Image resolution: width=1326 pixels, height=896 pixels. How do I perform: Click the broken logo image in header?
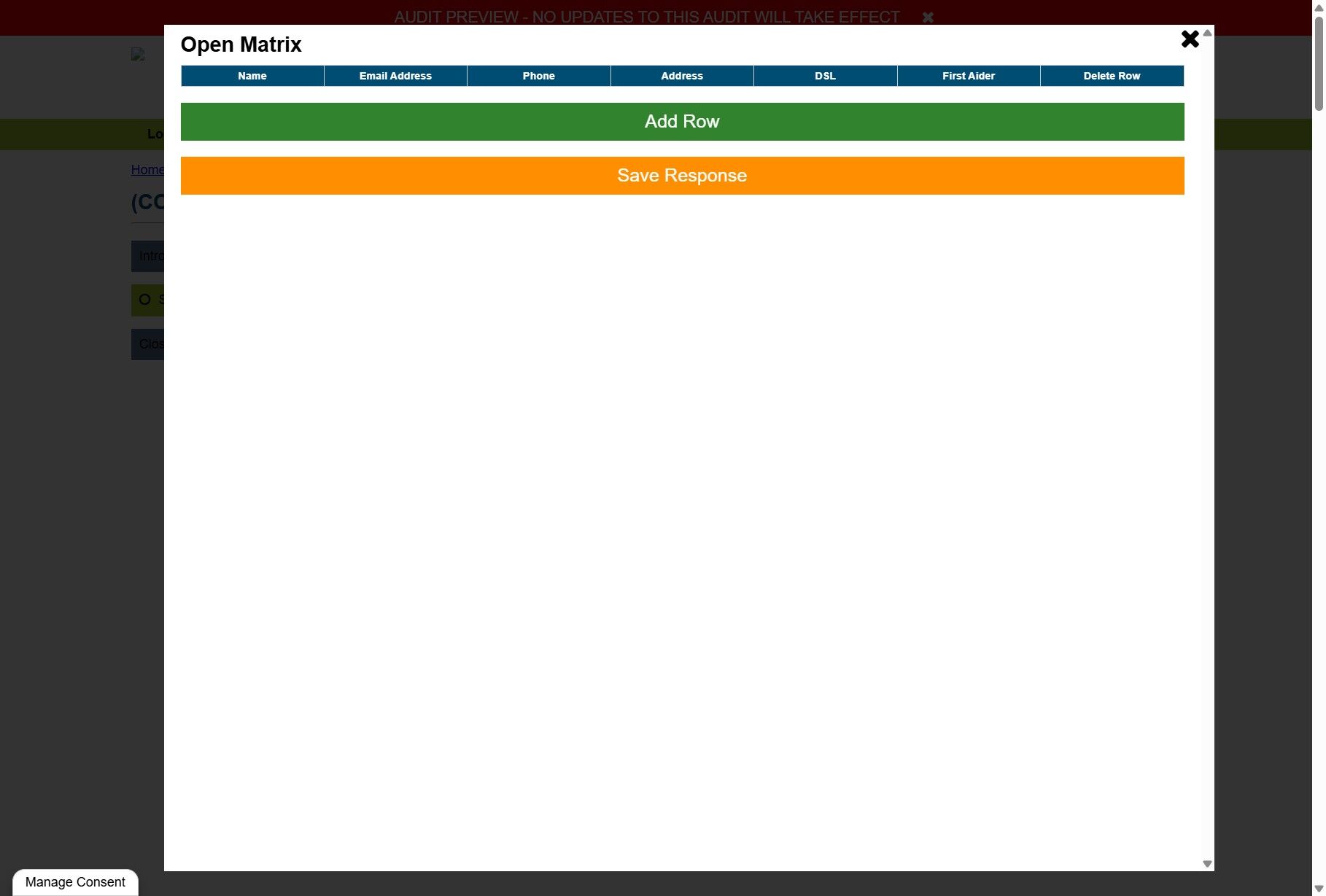coord(138,54)
